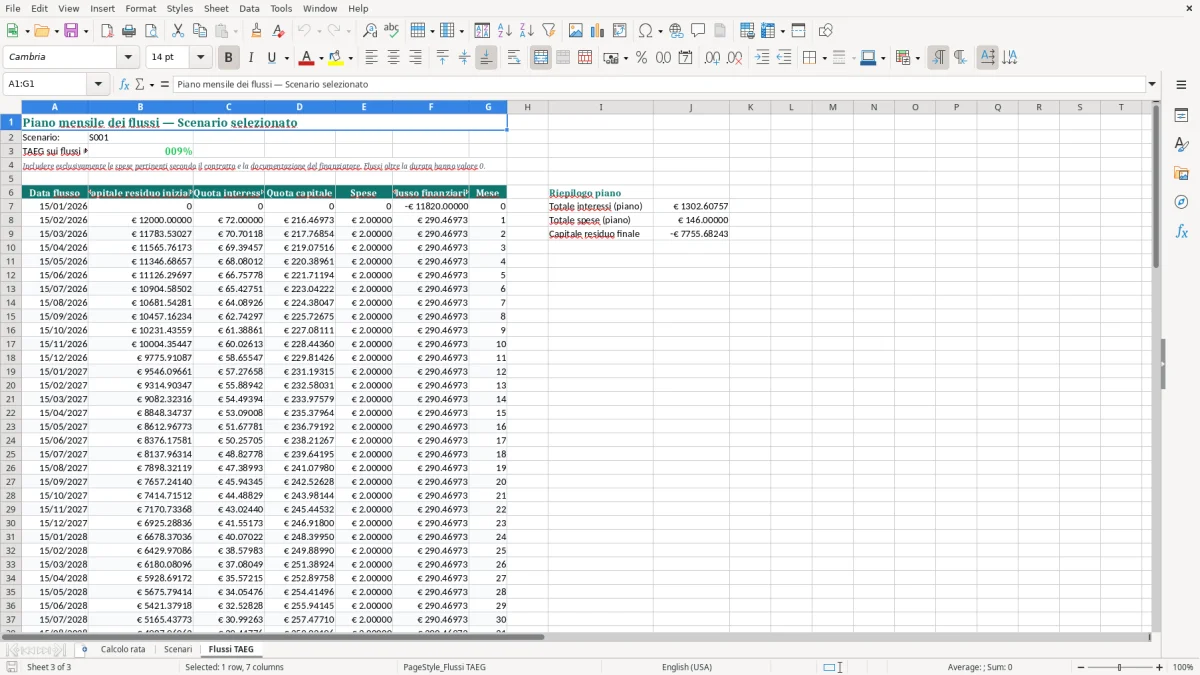Click Sort Descending icon
This screenshot has width=1200, height=675.
pos(527,31)
